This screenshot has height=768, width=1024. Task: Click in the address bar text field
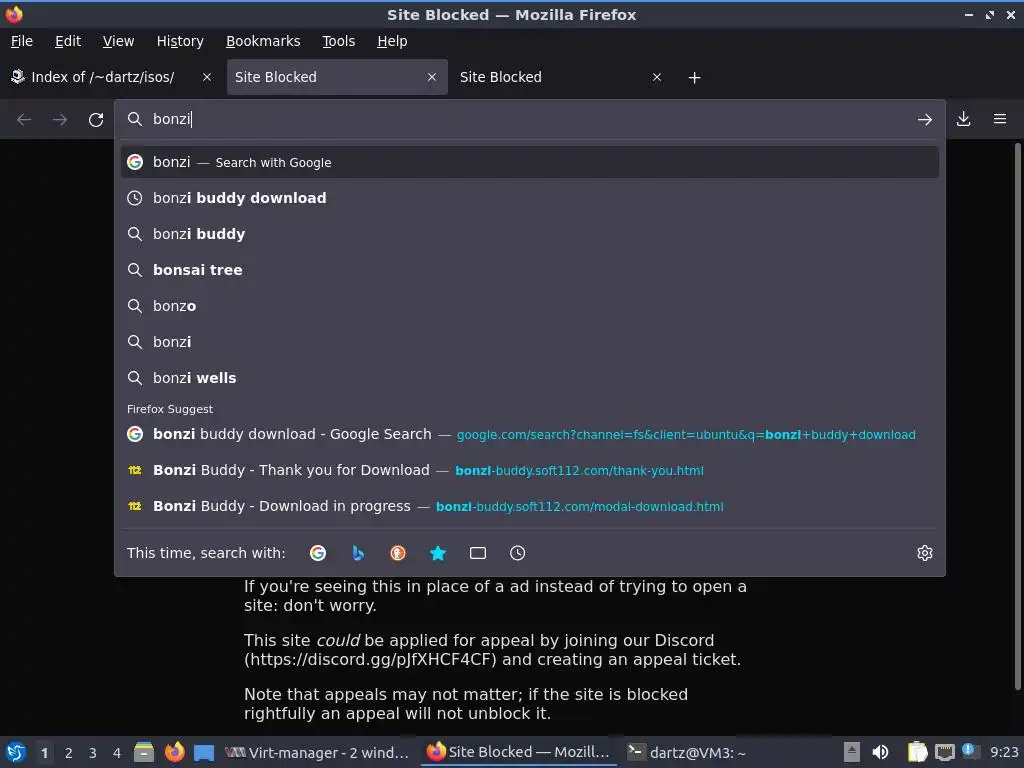(529, 119)
